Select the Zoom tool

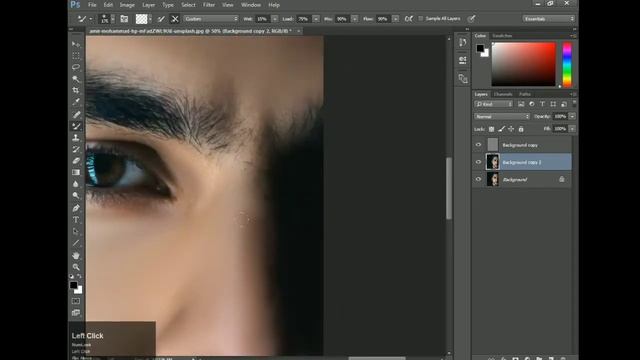(x=76, y=267)
